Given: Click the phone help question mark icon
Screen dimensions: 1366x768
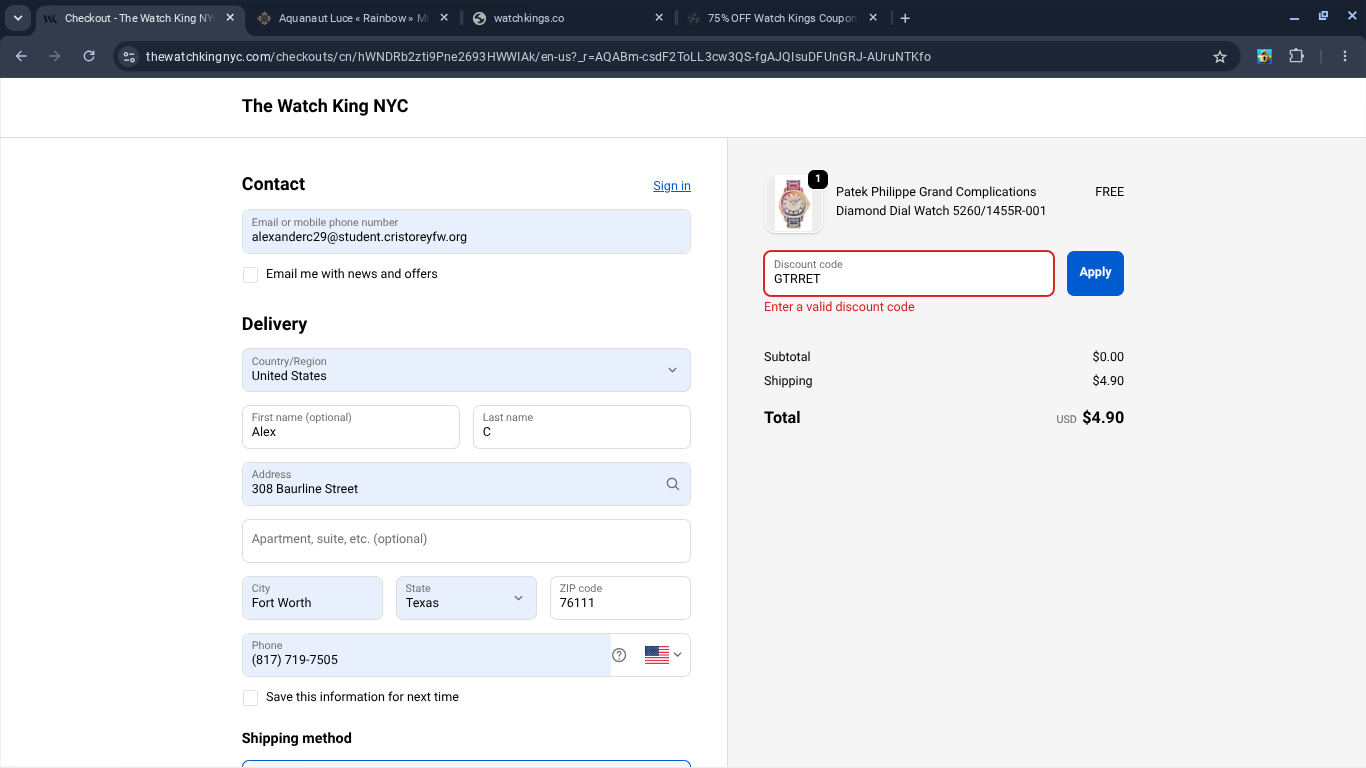Looking at the screenshot, I should point(619,655).
